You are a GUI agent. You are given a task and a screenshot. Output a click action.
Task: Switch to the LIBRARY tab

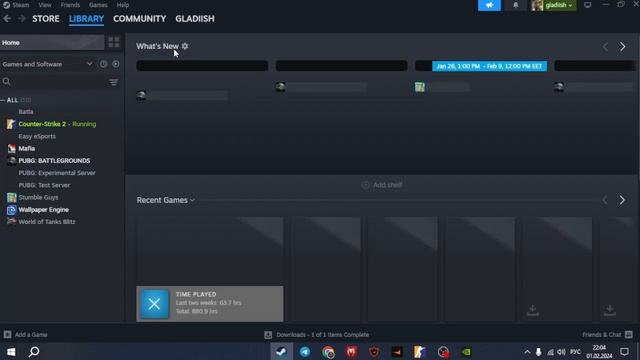86,19
